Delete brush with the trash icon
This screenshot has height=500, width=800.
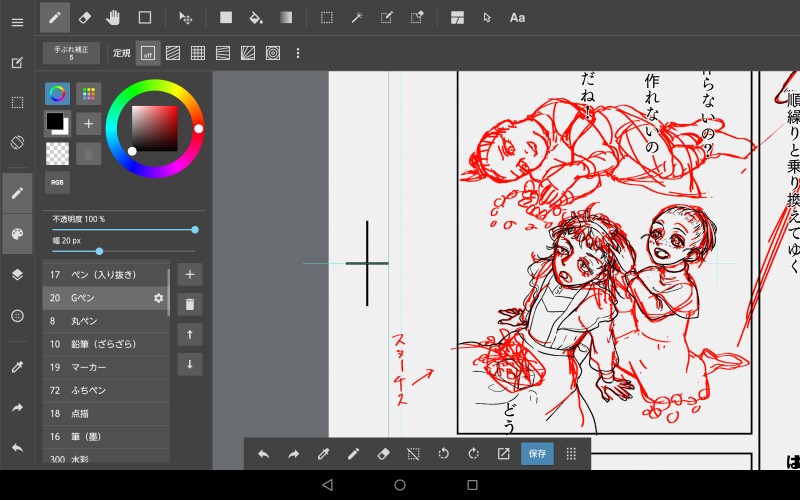(x=189, y=304)
